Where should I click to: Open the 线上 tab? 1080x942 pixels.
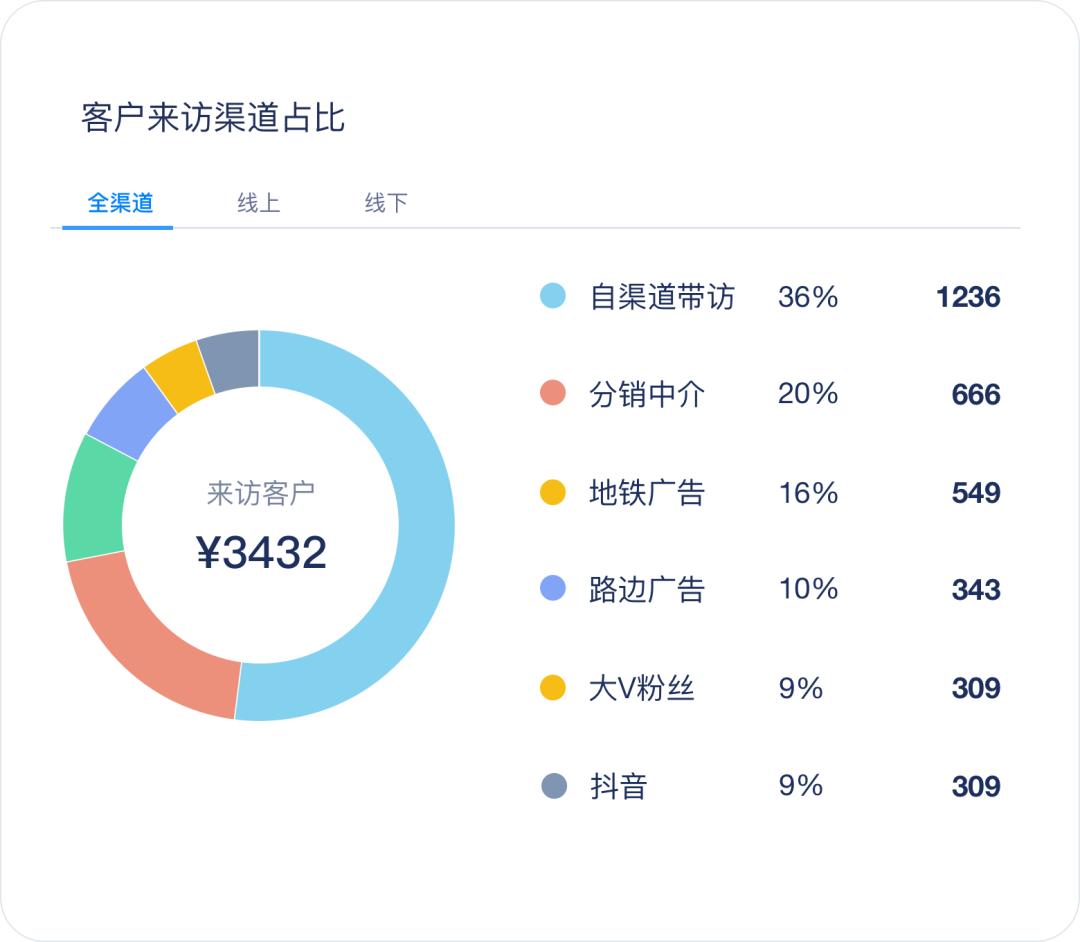point(258,203)
